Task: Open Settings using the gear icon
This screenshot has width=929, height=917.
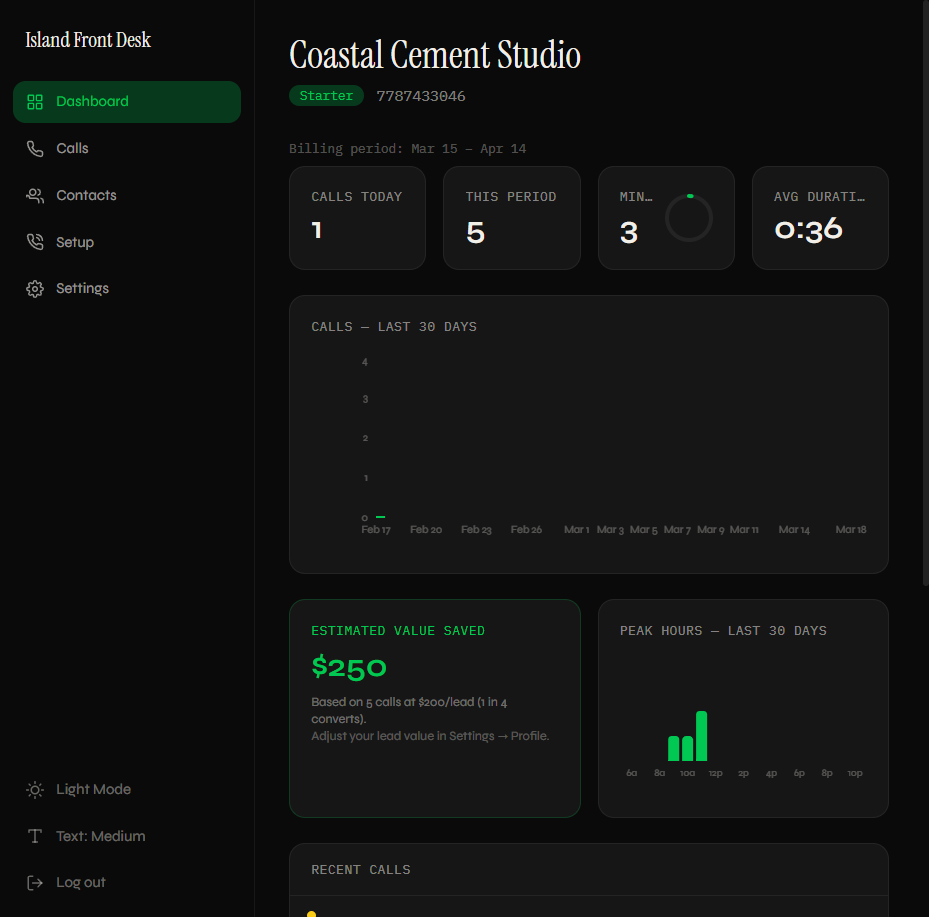Action: pos(35,288)
